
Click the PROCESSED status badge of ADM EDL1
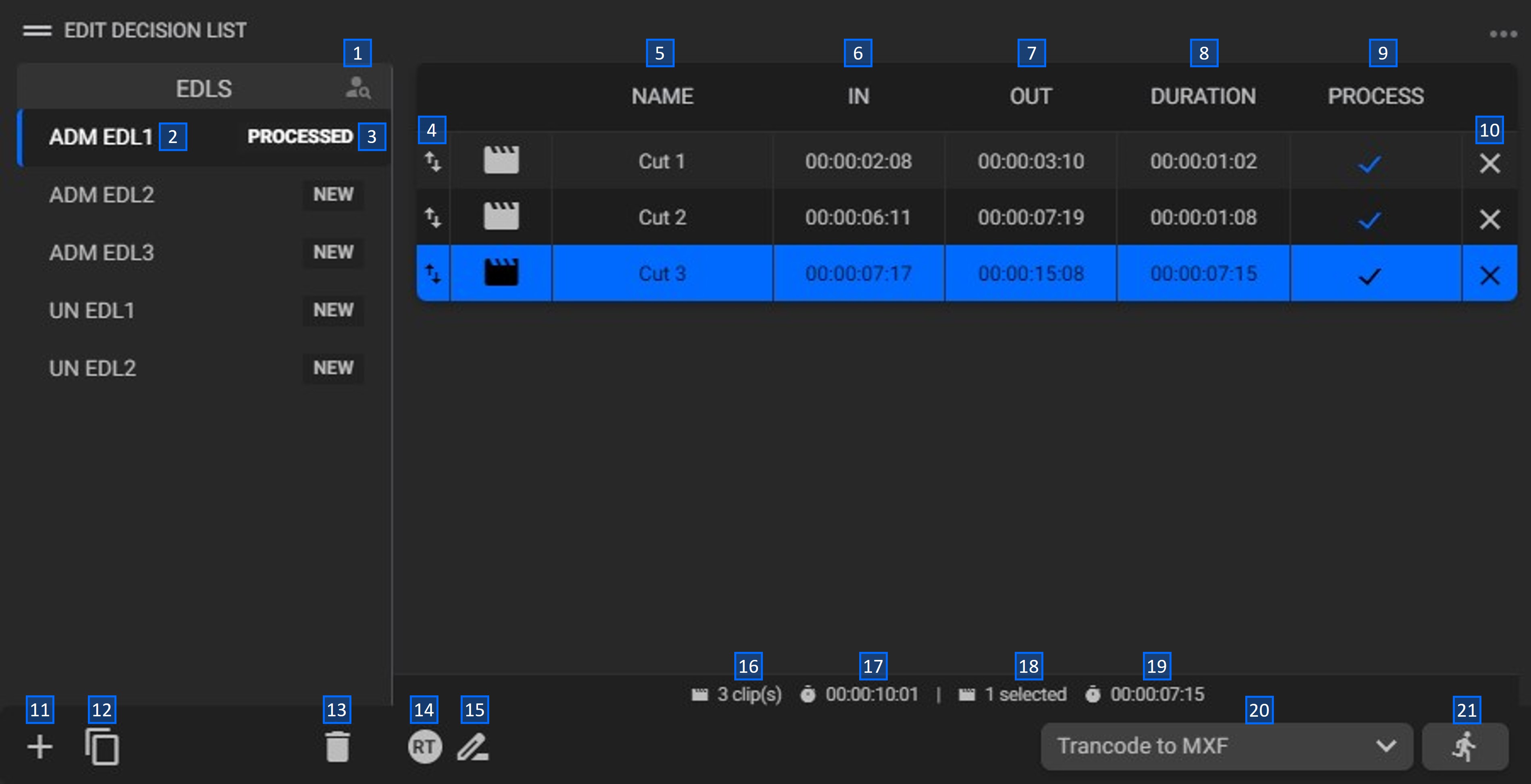pos(300,137)
